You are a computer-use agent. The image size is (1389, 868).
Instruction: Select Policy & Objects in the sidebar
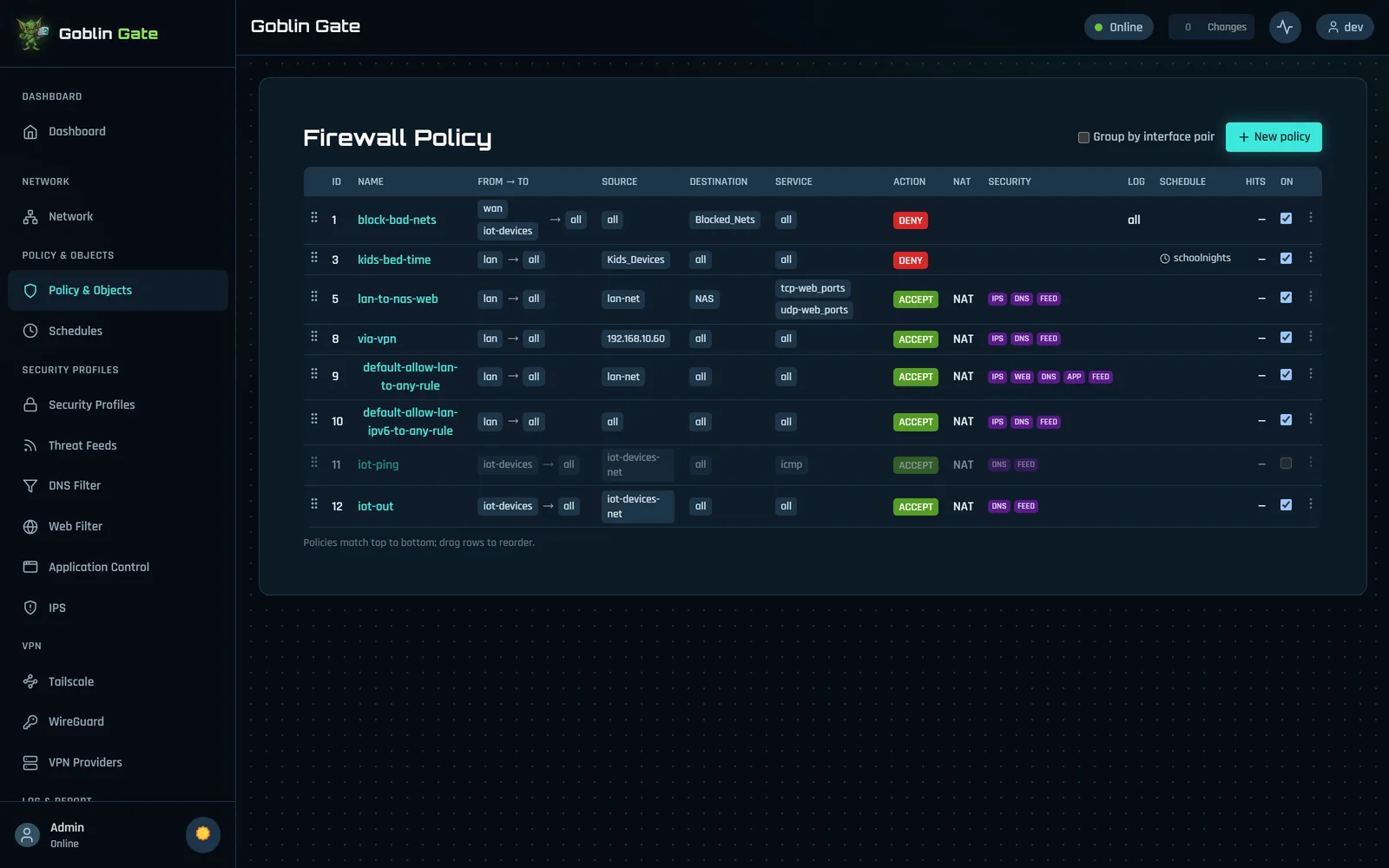118,291
